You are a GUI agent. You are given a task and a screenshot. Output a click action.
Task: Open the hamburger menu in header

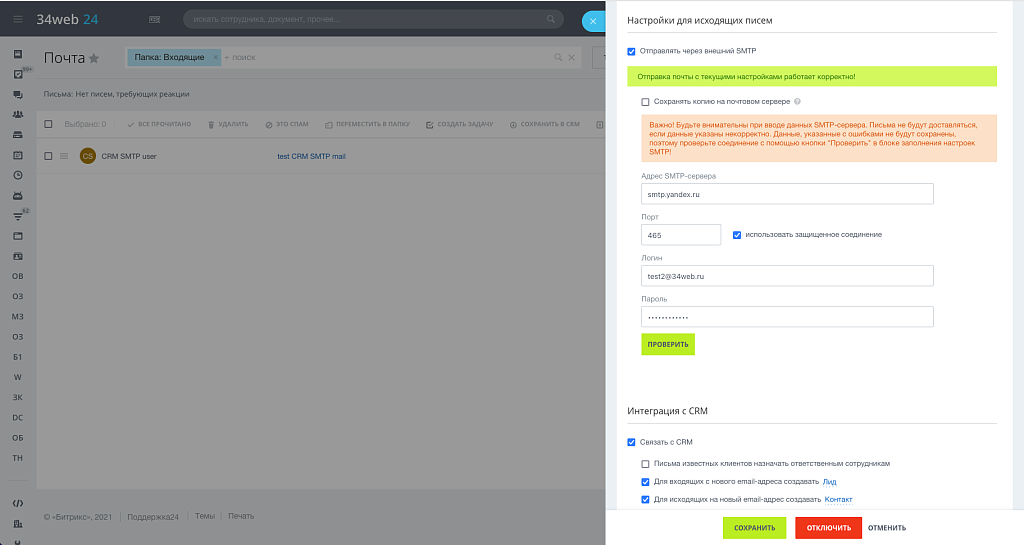(17, 19)
